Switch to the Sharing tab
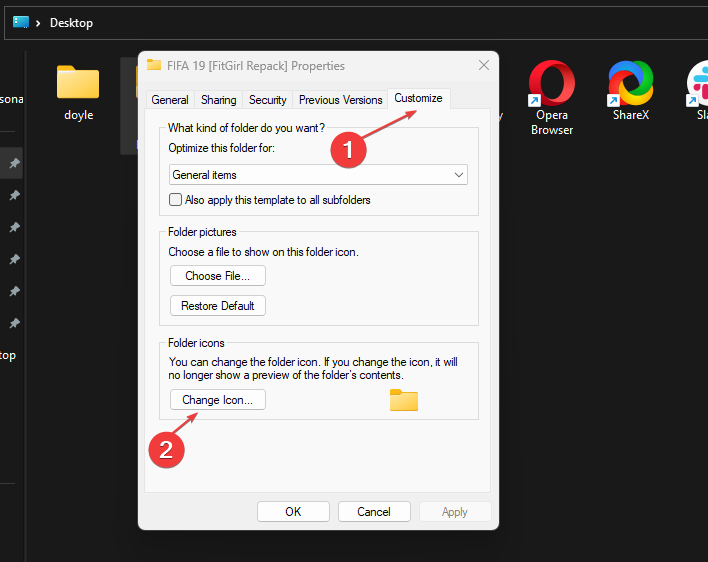Image resolution: width=708 pixels, height=562 pixels. pyautogui.click(x=219, y=100)
